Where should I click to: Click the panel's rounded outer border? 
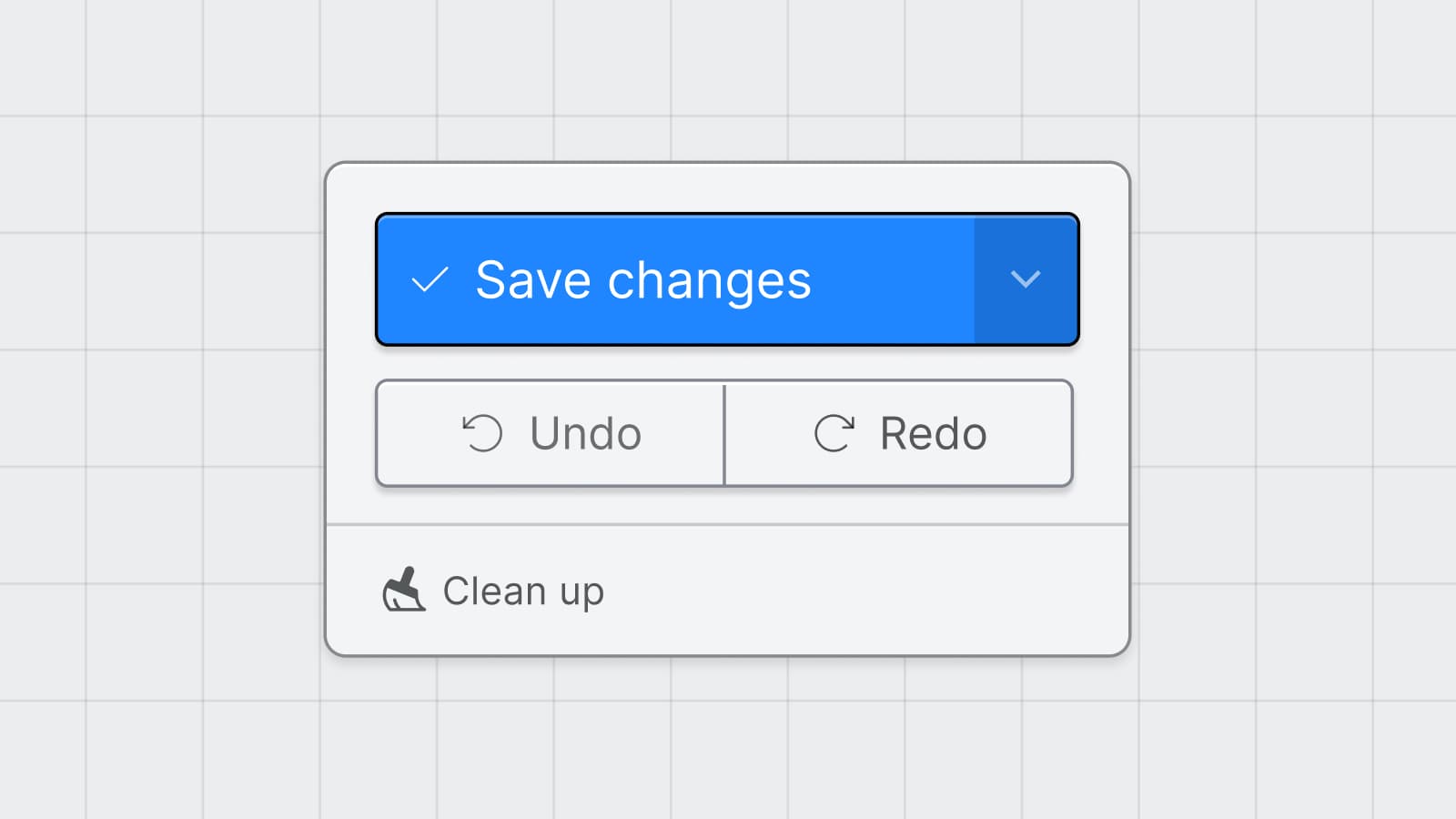click(x=326, y=409)
